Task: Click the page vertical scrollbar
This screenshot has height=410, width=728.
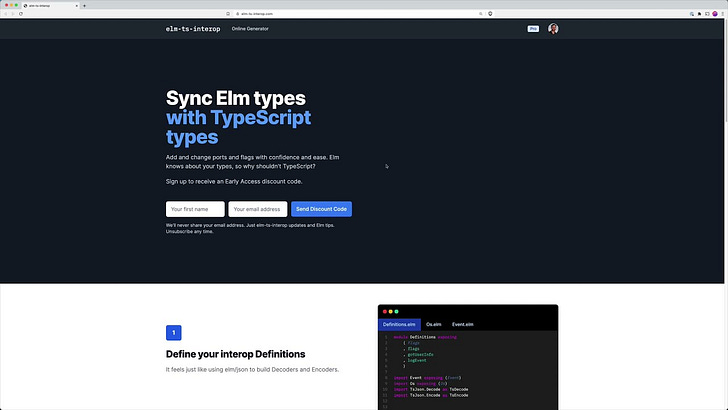Action: coord(726,70)
